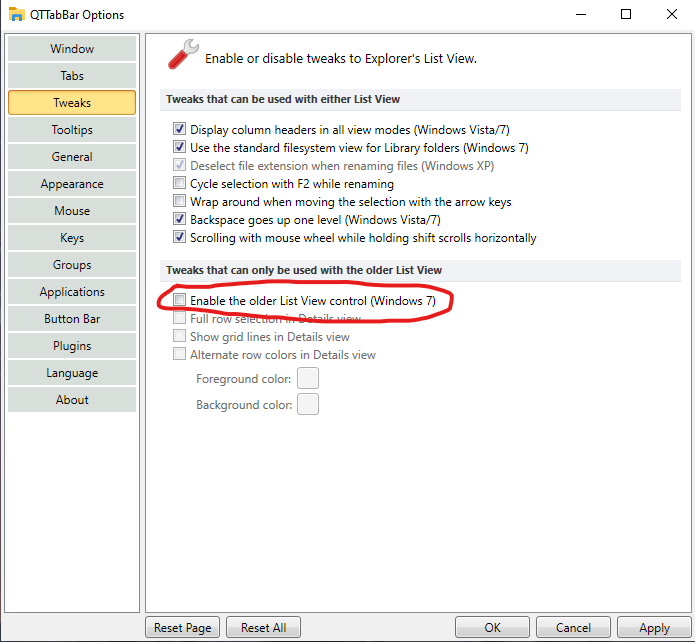695x642 pixels.
Task: Open the Keys settings category
Action: [x=72, y=238]
